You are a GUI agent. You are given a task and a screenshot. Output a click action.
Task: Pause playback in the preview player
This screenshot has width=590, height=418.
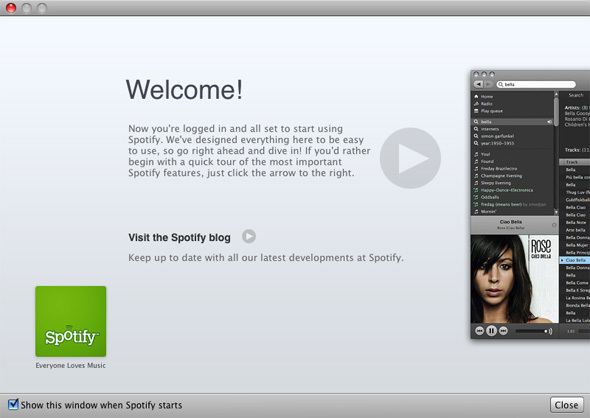491,331
